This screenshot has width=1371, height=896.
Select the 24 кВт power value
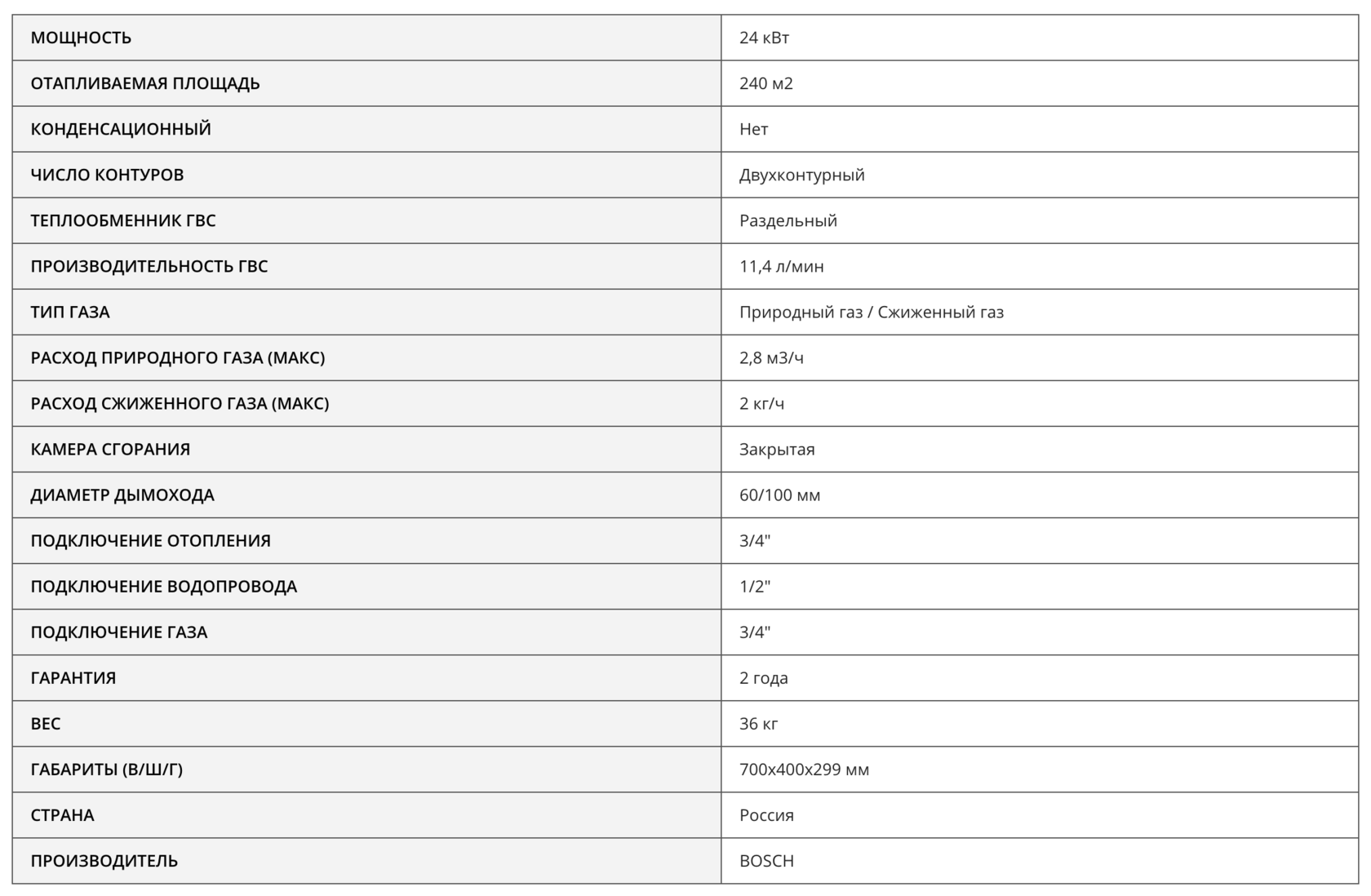point(764,38)
